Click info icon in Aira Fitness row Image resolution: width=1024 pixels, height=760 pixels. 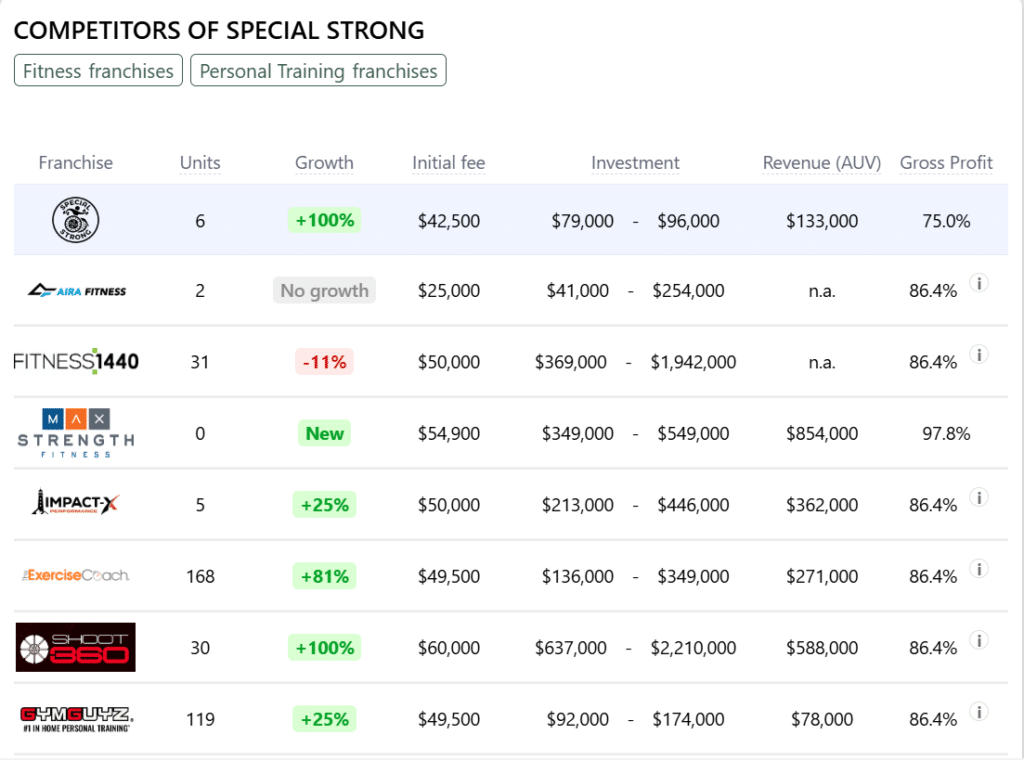pos(979,283)
